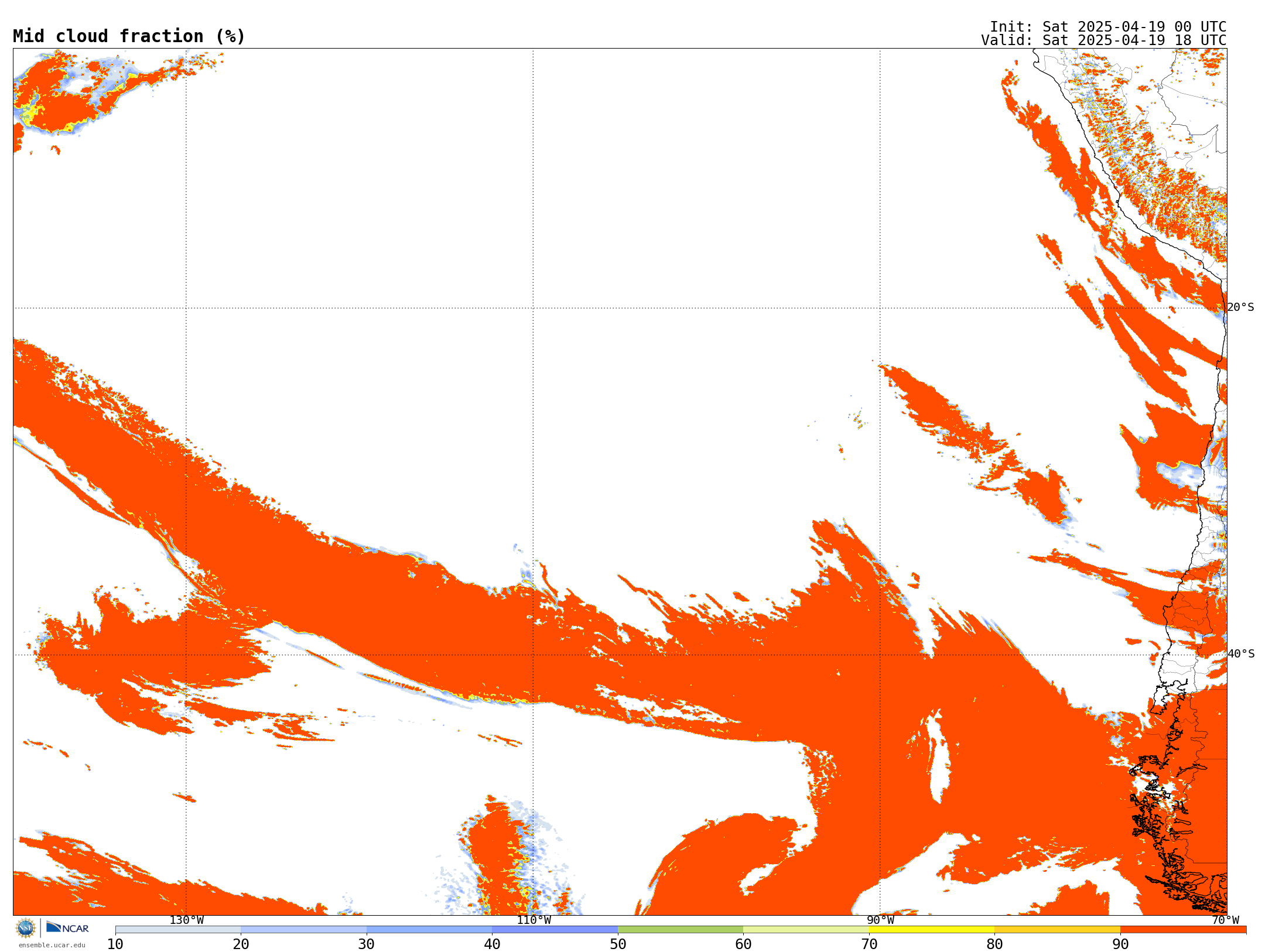The image size is (1265, 952).
Task: Click the colorbar label 50
Action: pyautogui.click(x=618, y=944)
